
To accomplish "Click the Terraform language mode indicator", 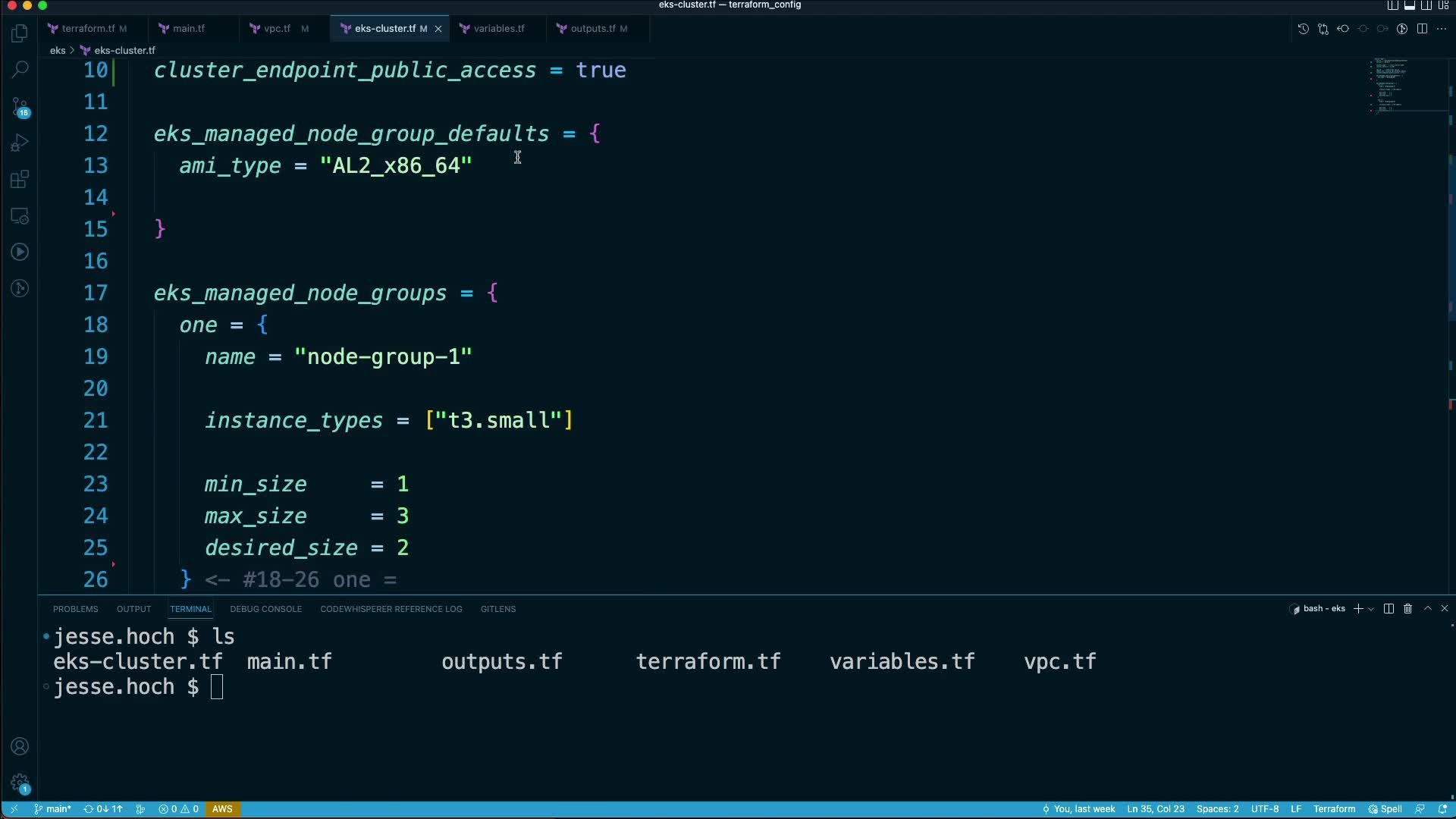I will [x=1333, y=809].
